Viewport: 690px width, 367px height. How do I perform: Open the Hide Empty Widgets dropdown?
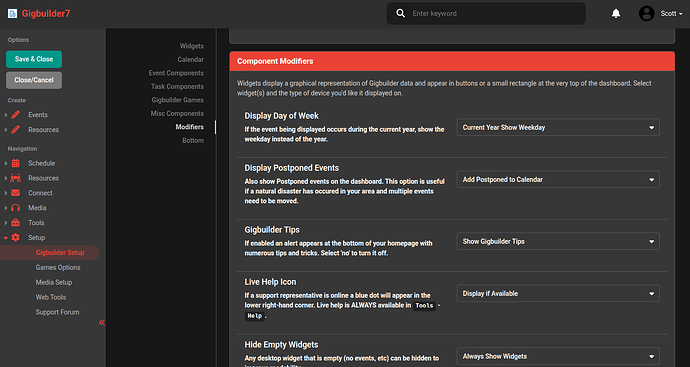click(x=558, y=356)
